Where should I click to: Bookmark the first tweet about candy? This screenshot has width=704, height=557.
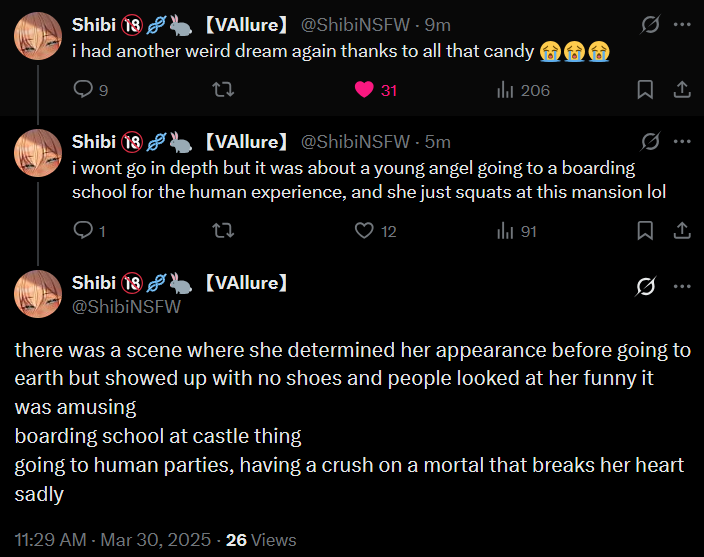coord(646,90)
